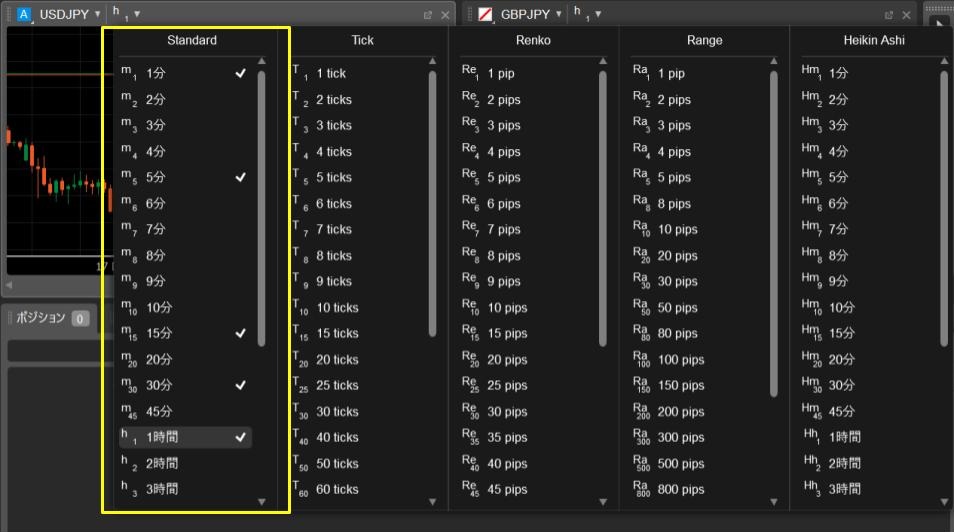Uncheck the 15分 favorite checkmark
This screenshot has width=954, height=532.
coord(240,333)
